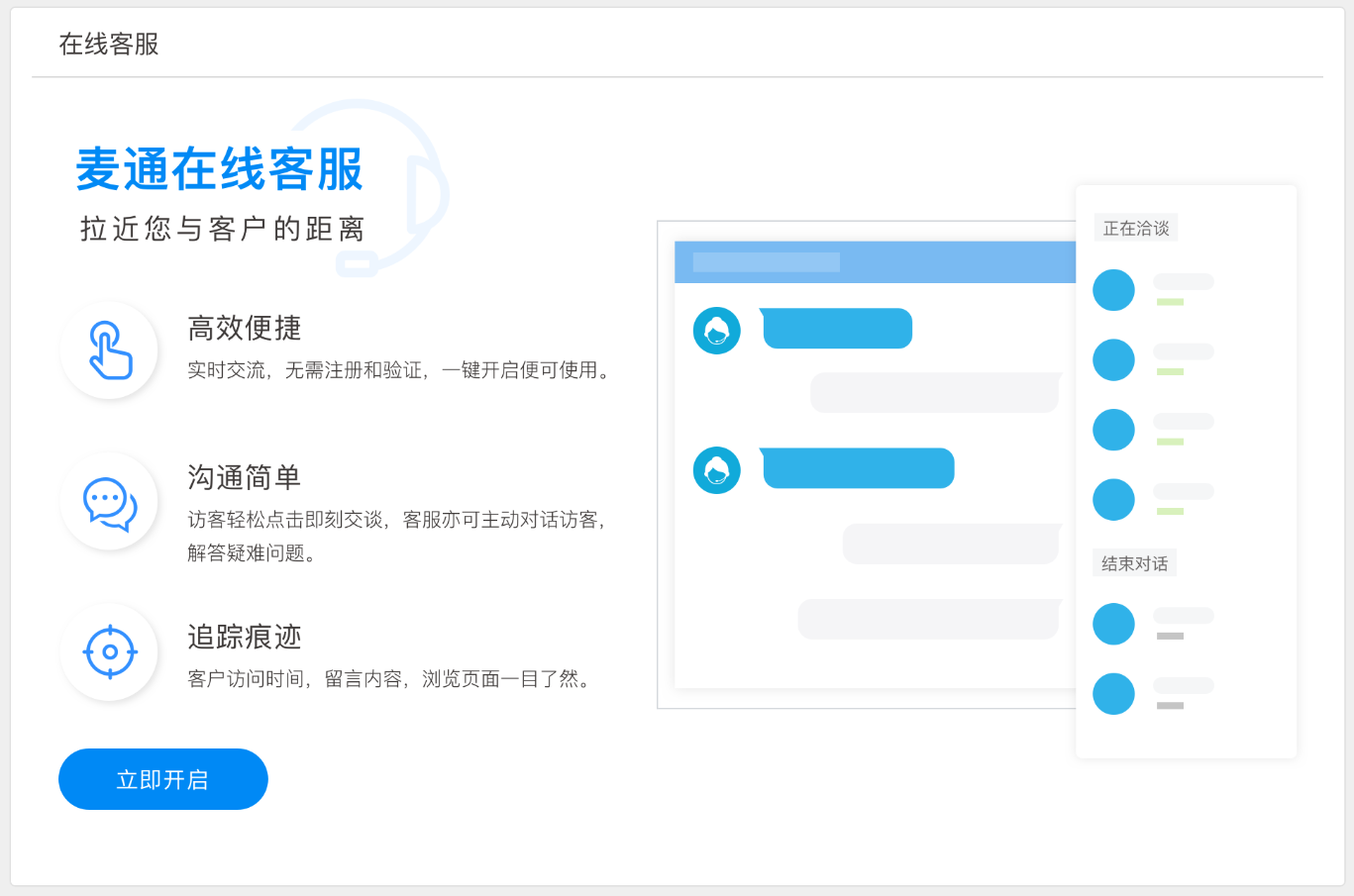Click the 在线客服 page title
1354x896 pixels.
point(109,45)
